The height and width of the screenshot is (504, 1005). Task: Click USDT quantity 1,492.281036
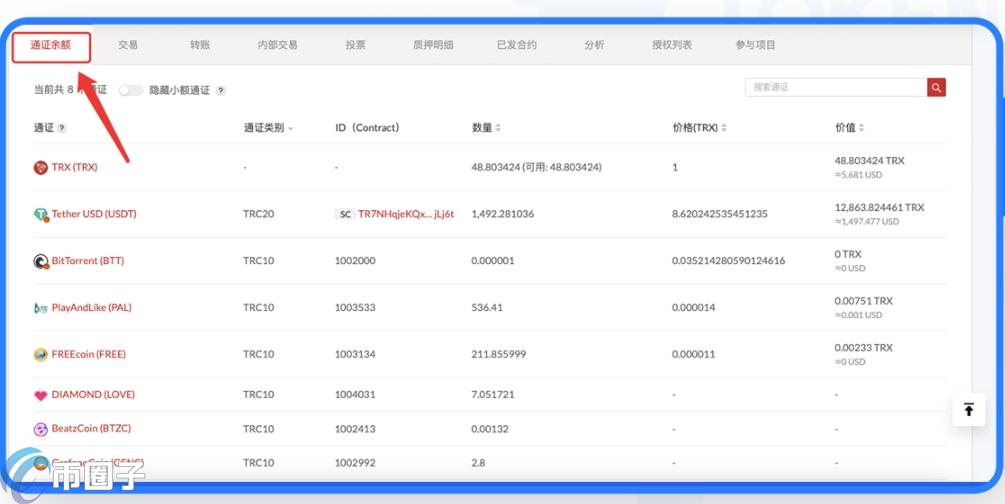point(502,214)
